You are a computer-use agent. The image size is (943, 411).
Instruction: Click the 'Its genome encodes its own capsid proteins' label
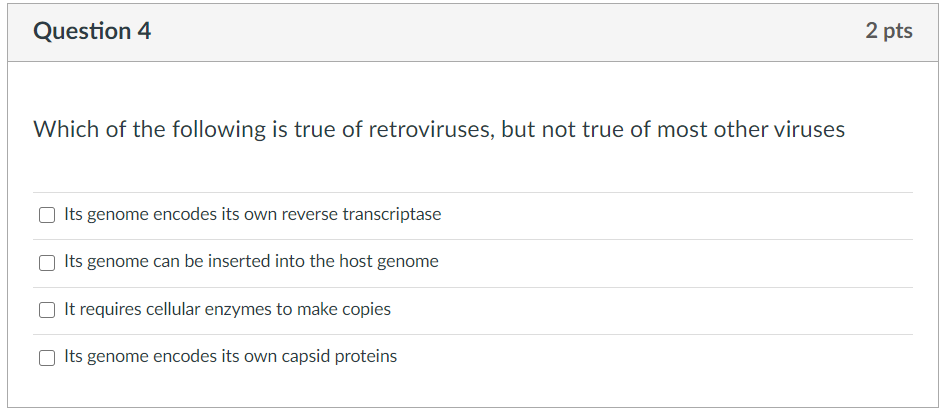tap(230, 356)
